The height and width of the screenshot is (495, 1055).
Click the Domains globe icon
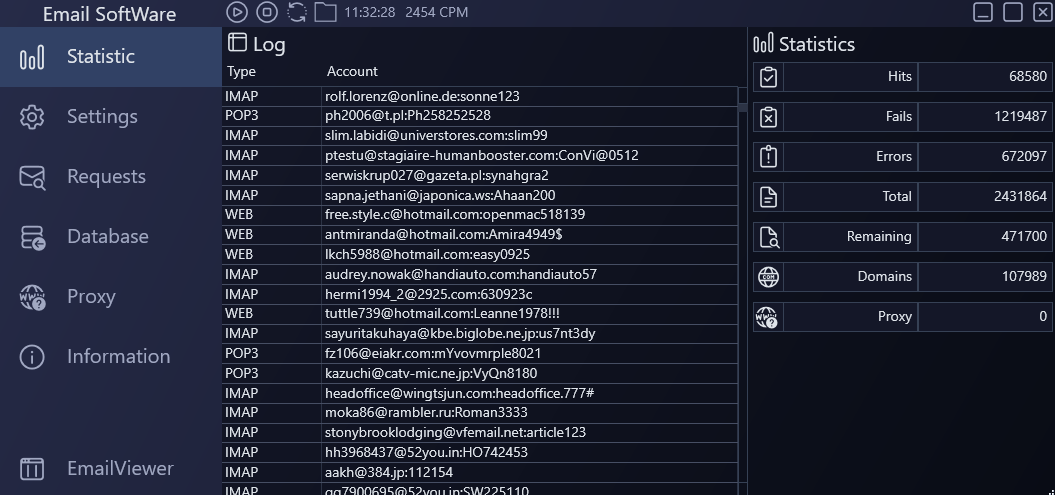[768, 277]
